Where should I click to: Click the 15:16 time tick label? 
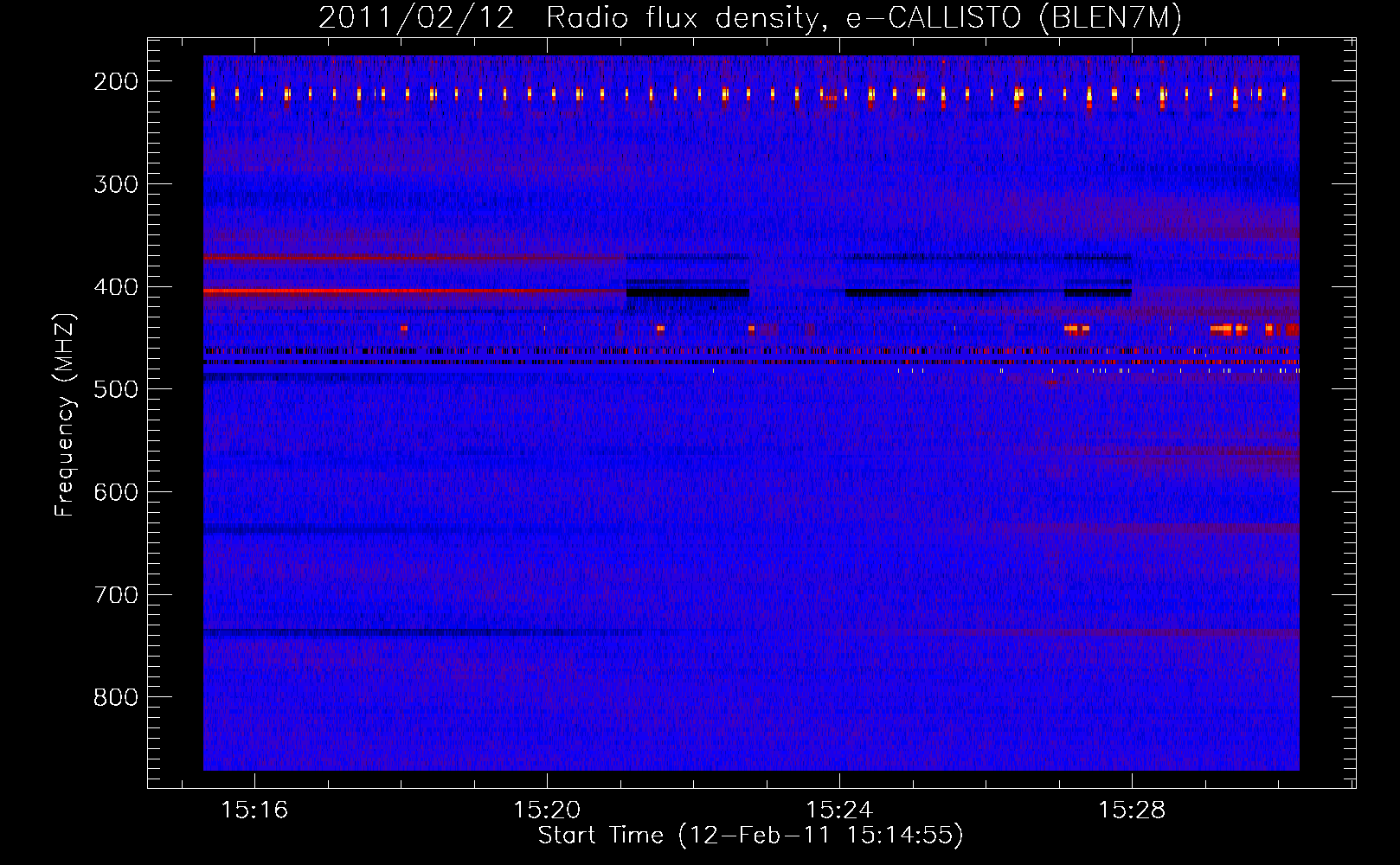pyautogui.click(x=254, y=810)
